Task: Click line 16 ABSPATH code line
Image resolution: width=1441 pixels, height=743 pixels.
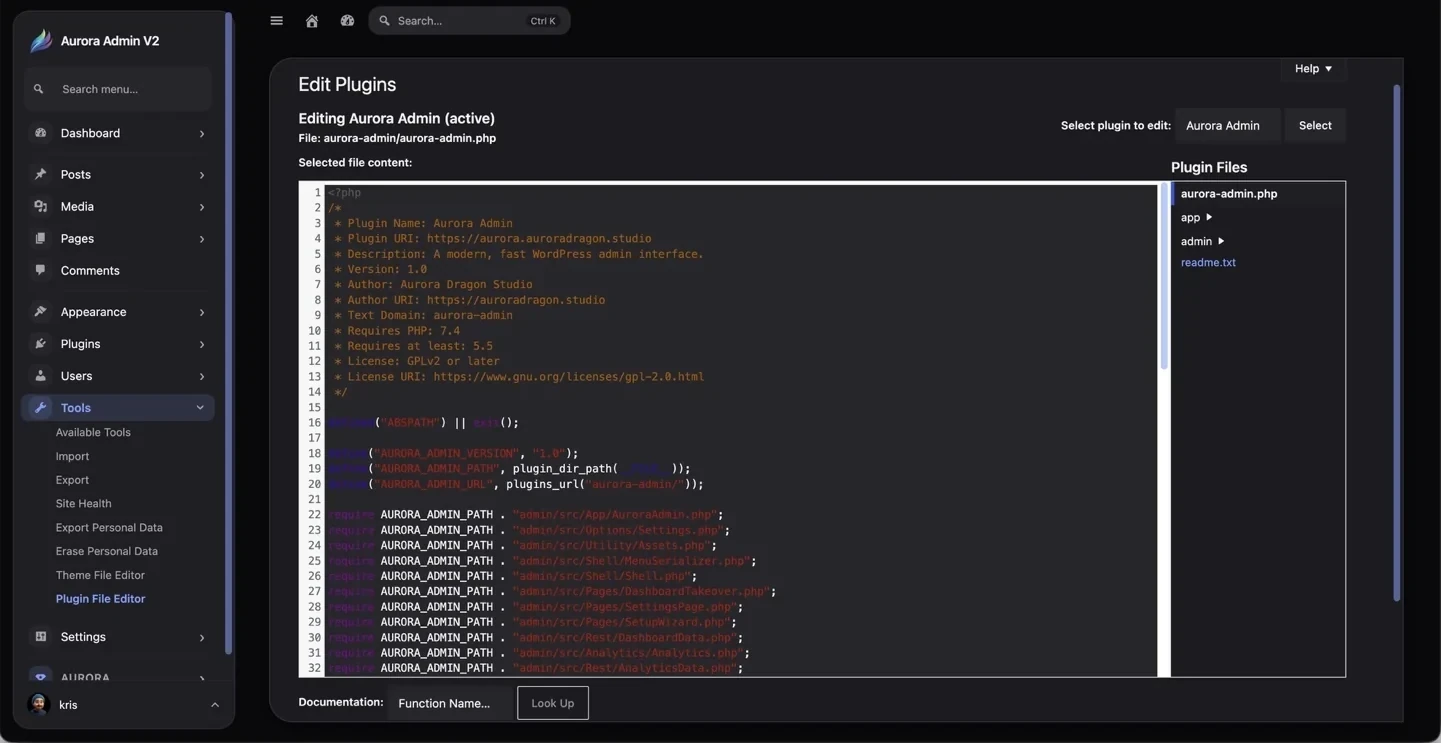Action: (423, 422)
